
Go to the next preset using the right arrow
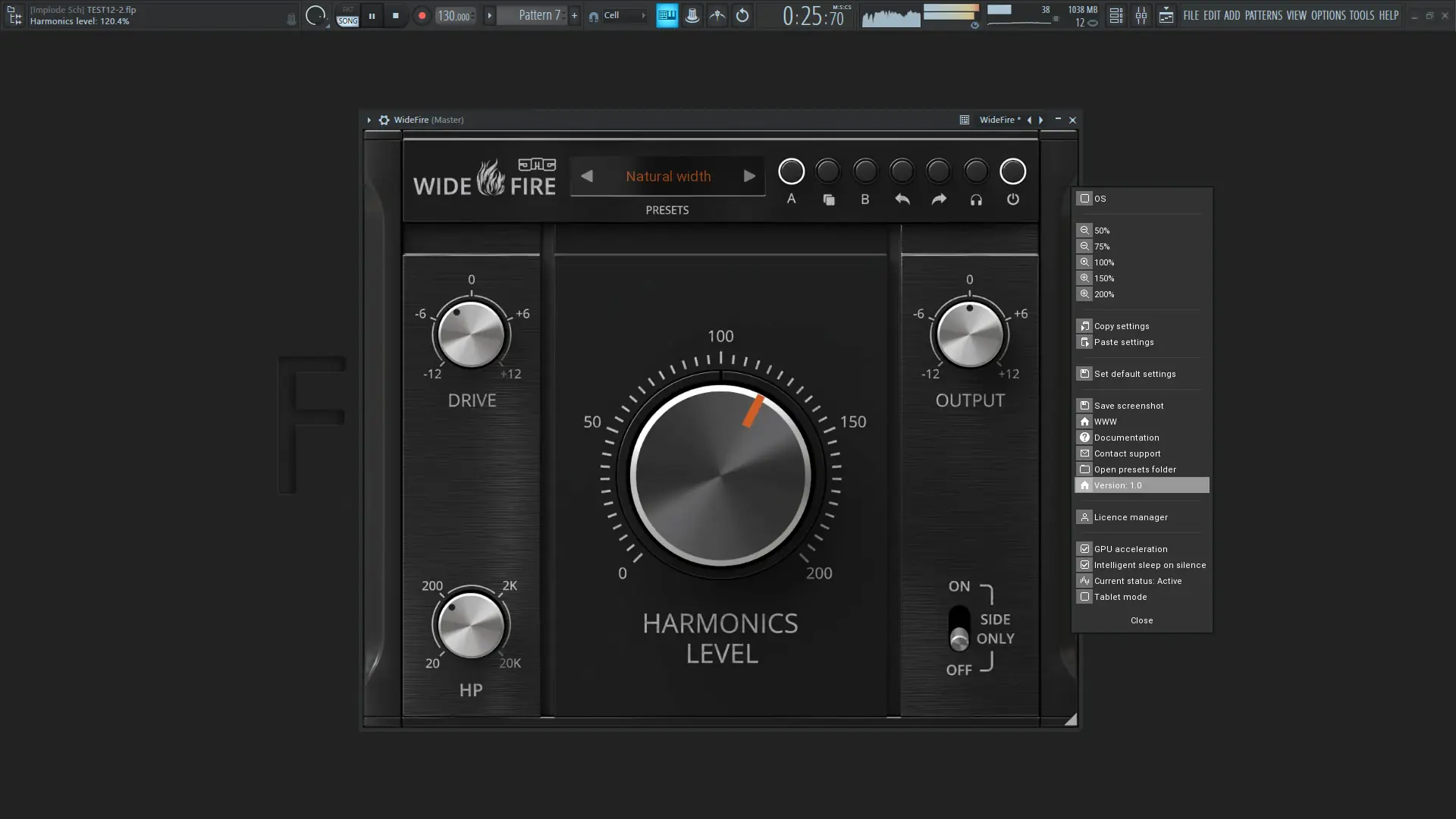click(749, 176)
